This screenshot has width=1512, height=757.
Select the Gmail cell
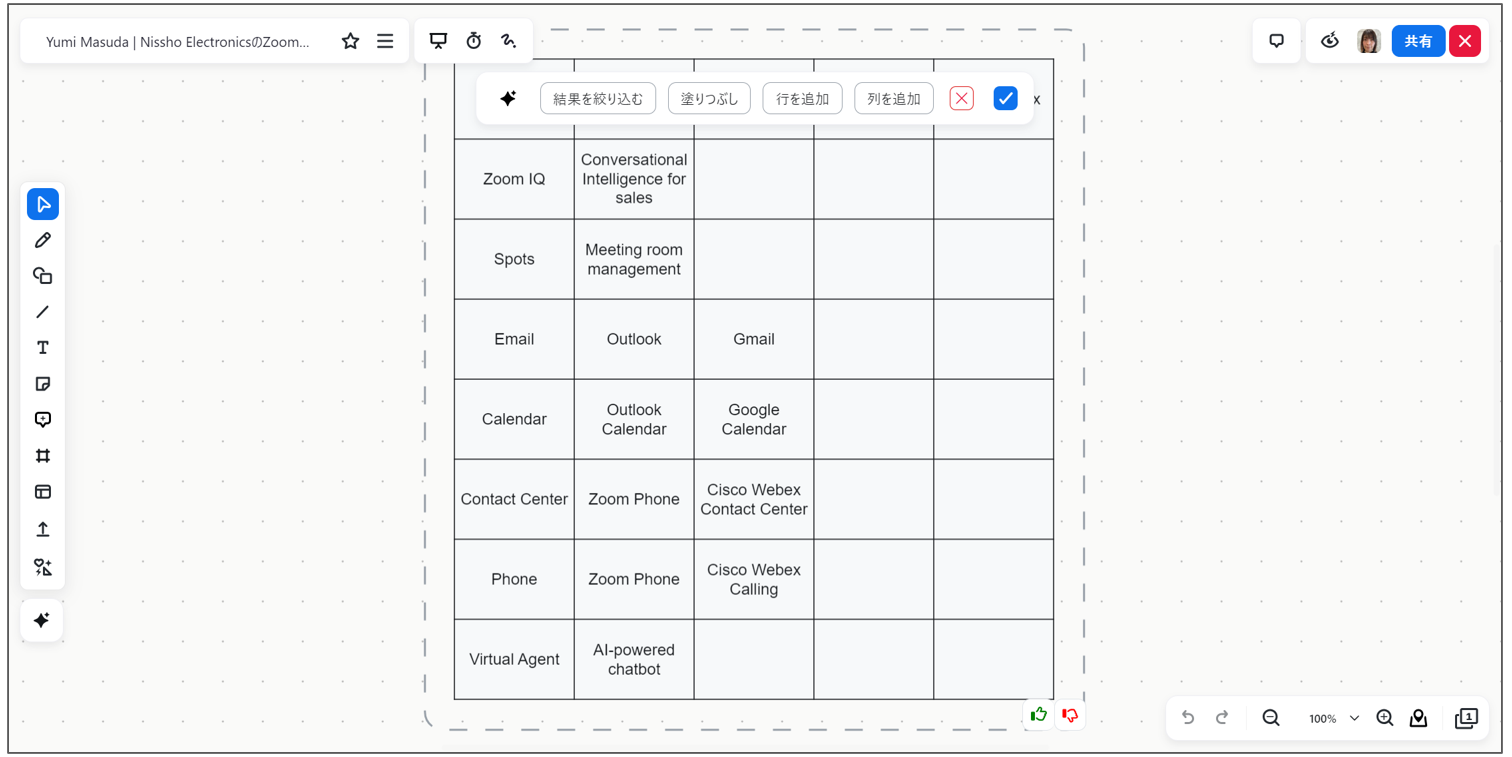(754, 339)
